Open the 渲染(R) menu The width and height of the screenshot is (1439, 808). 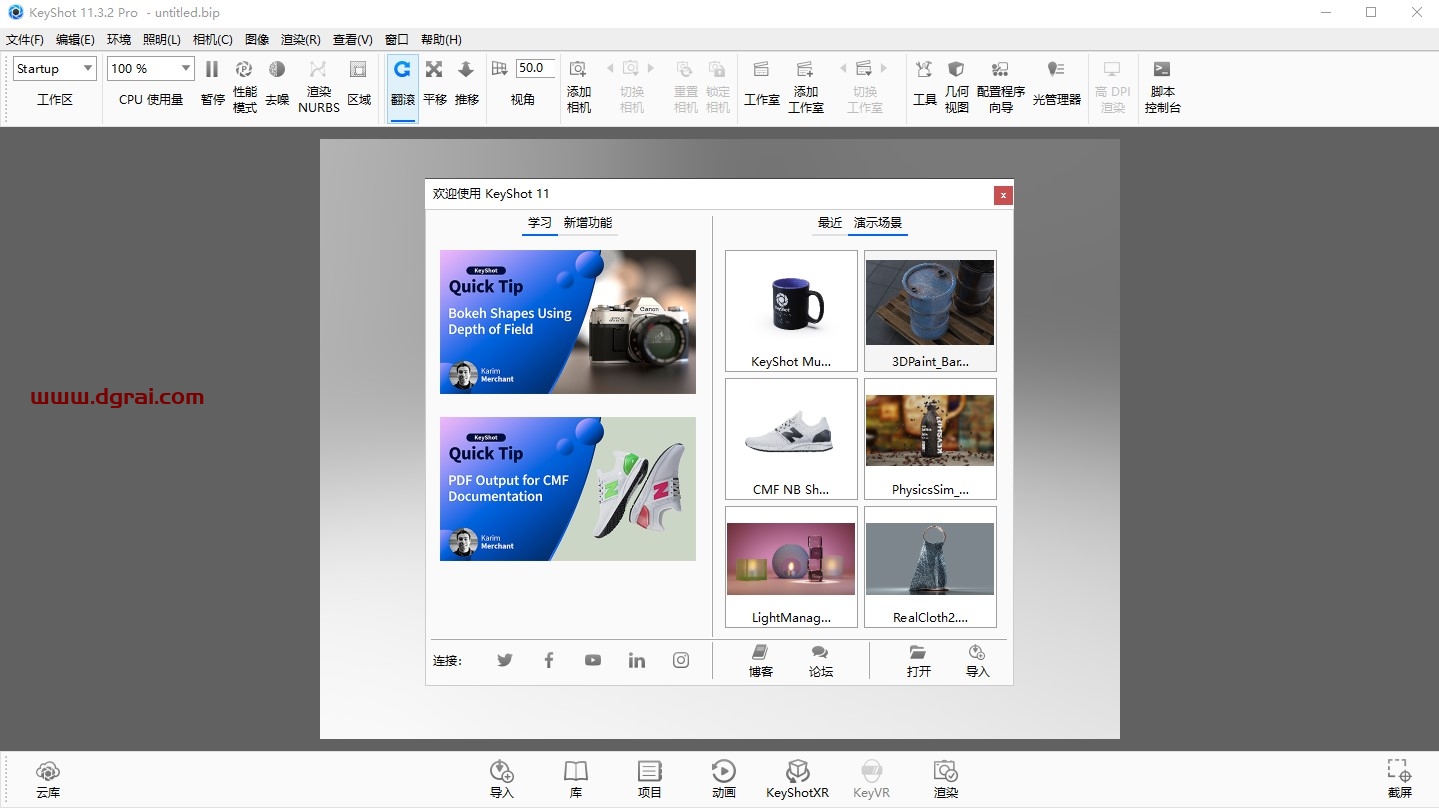[x=299, y=39]
